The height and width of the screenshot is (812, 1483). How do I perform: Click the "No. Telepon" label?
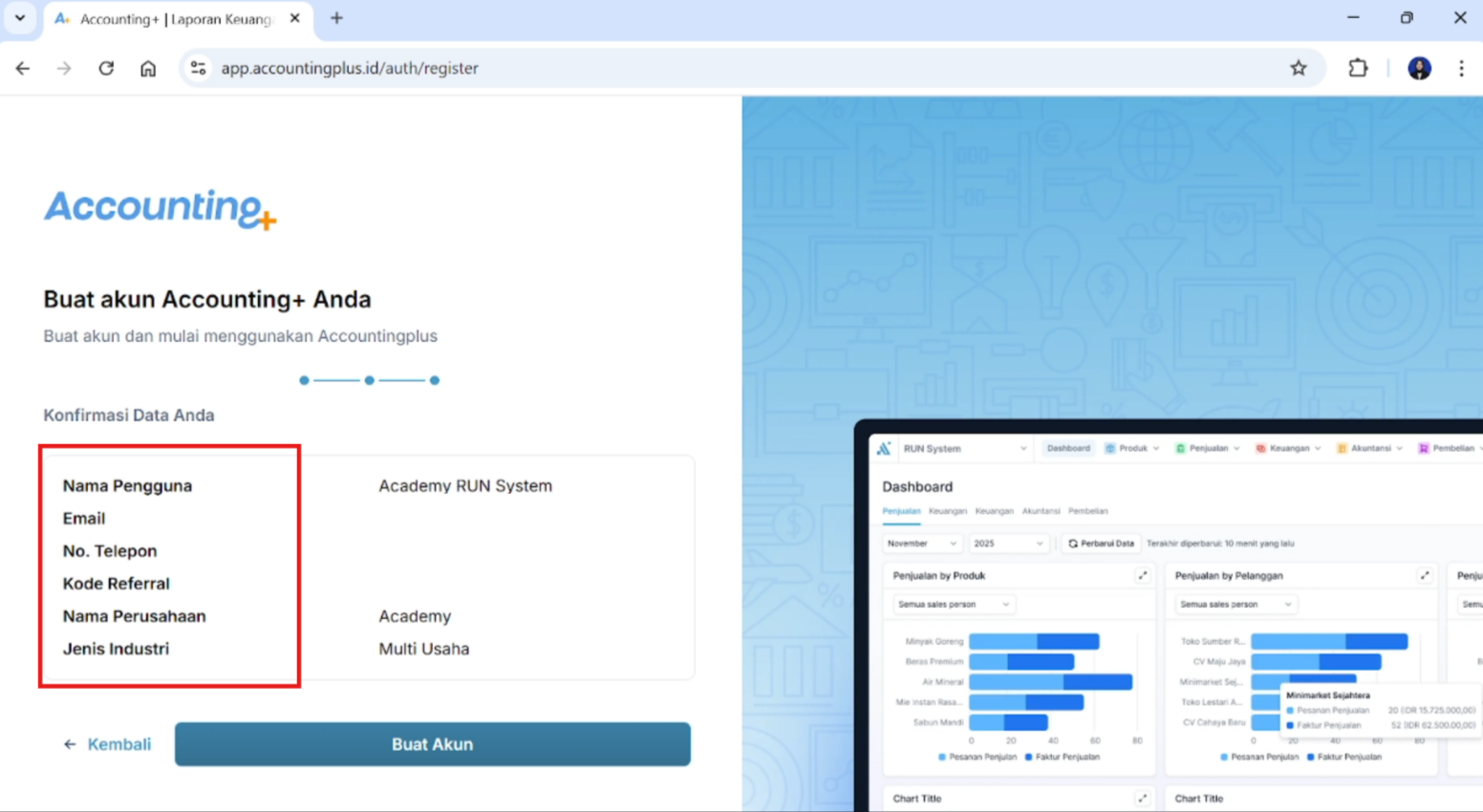point(110,551)
